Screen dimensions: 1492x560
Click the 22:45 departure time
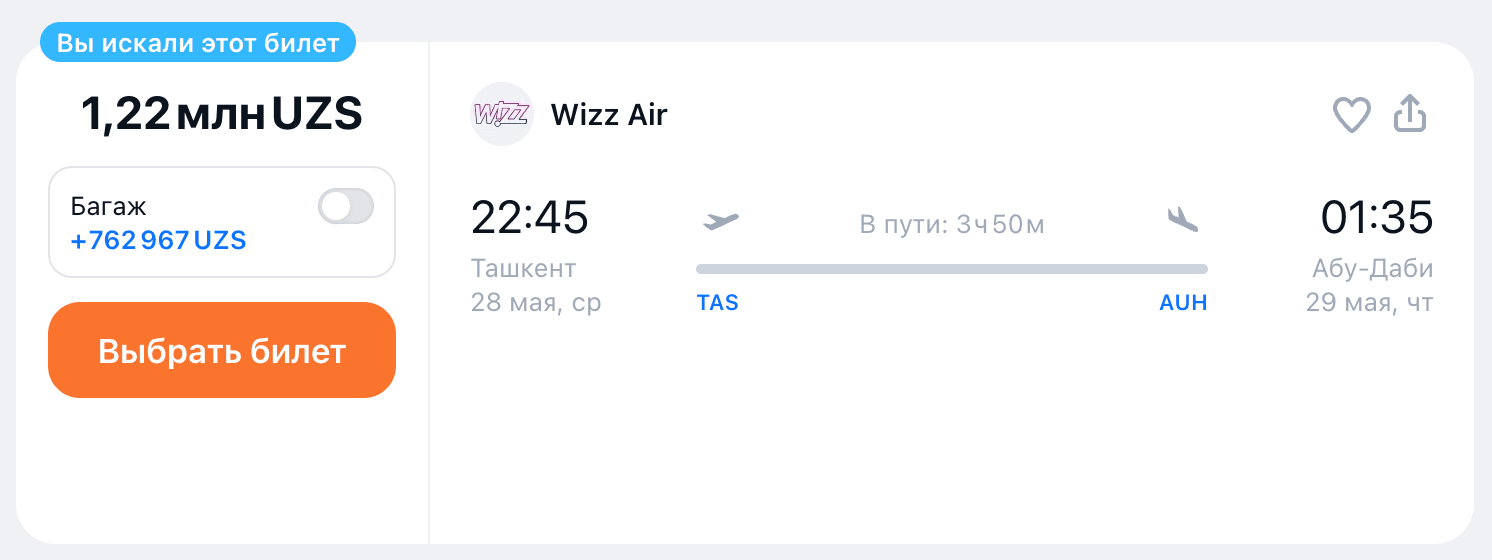(x=529, y=218)
